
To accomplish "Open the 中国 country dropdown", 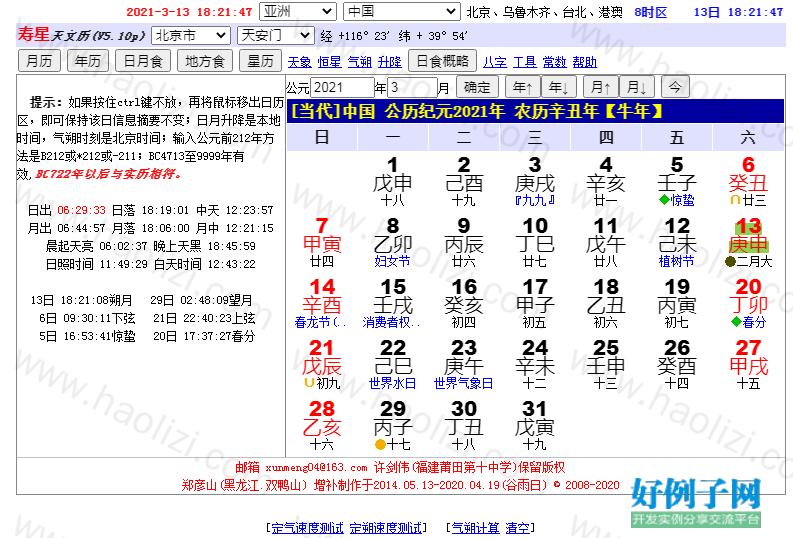I will tap(401, 11).
